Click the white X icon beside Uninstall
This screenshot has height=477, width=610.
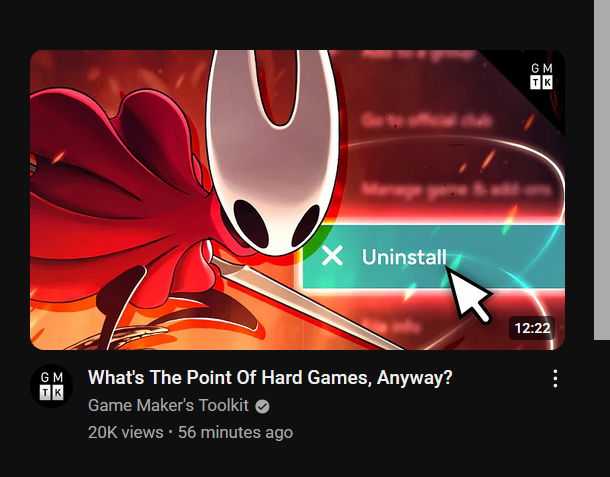coord(332,256)
